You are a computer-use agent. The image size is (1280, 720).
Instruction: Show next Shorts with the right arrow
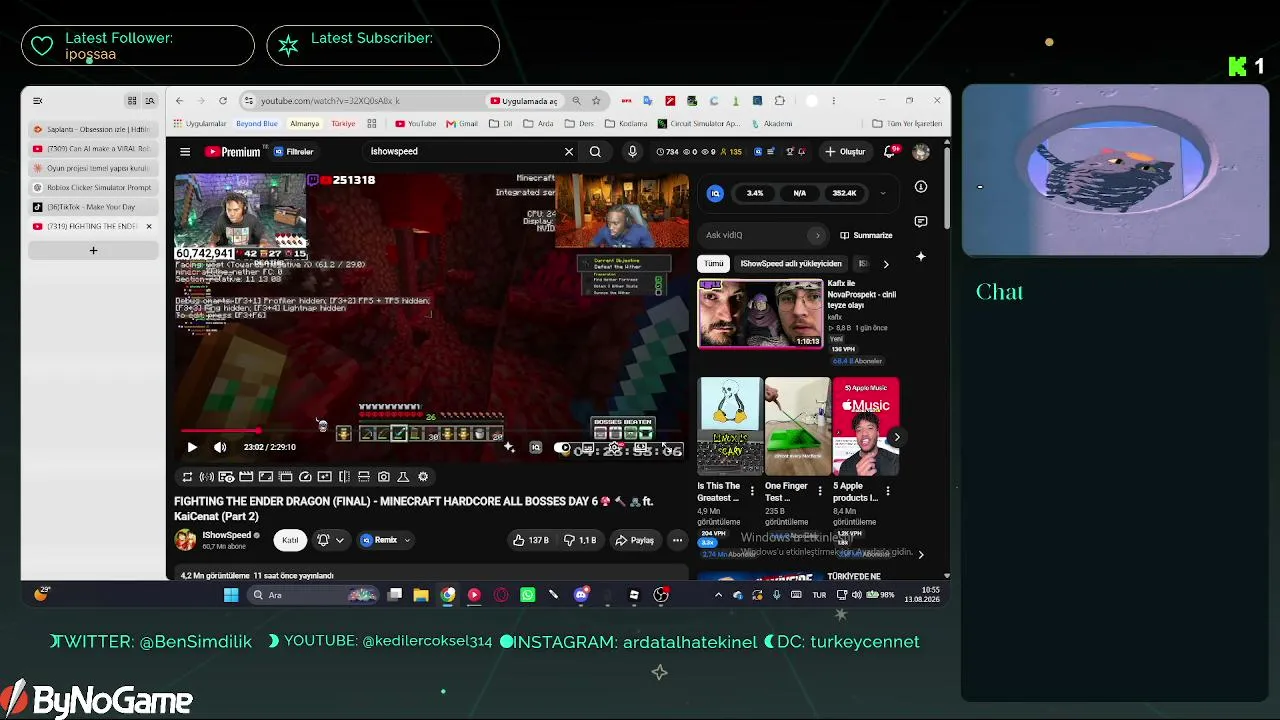(x=896, y=437)
